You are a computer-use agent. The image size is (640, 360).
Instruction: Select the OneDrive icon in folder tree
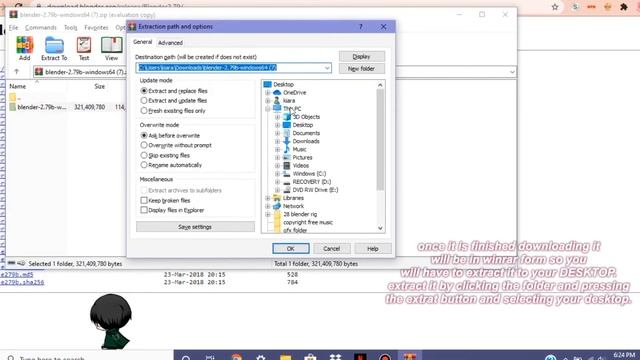click(277, 93)
